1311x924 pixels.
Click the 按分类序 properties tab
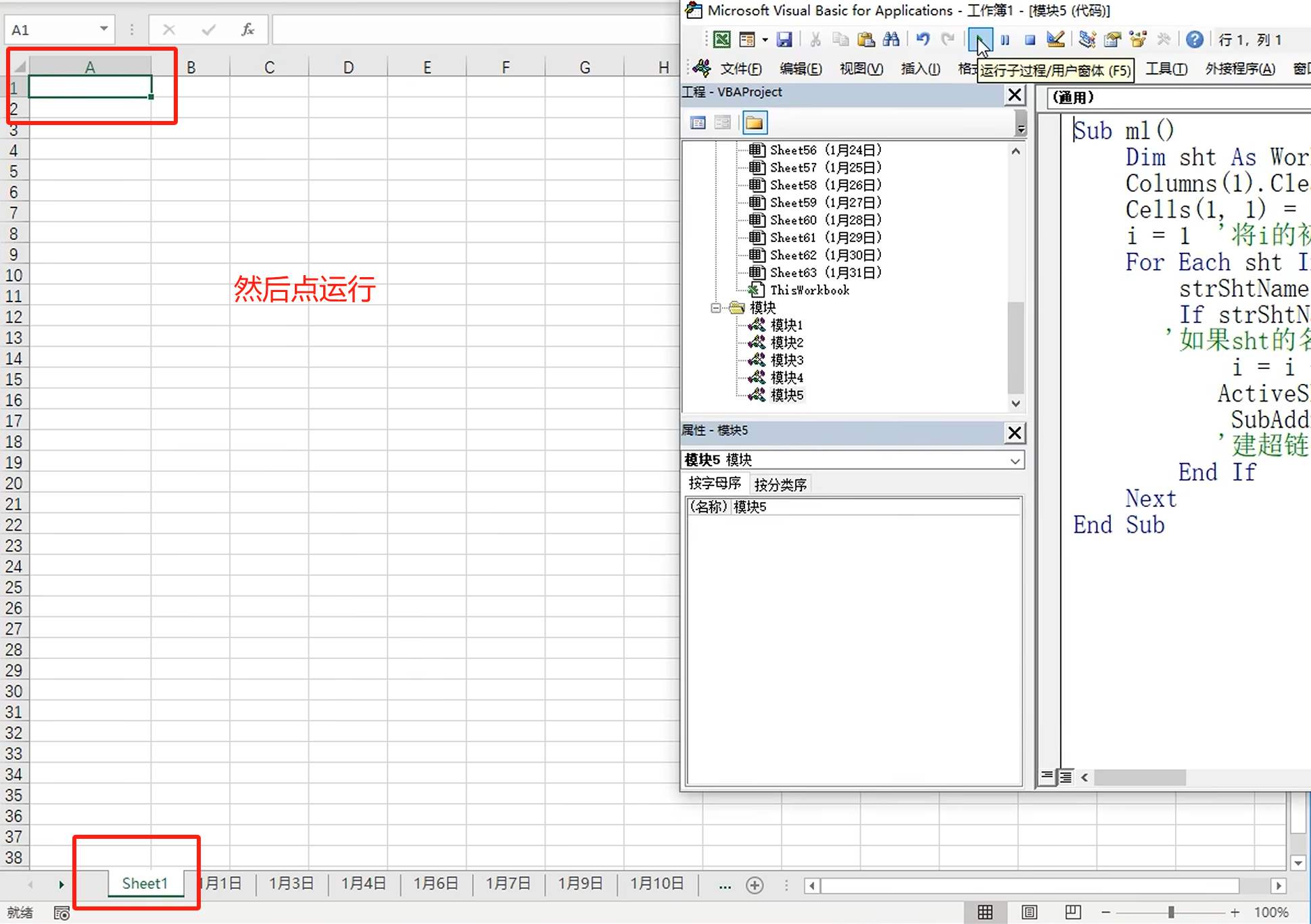(x=780, y=484)
